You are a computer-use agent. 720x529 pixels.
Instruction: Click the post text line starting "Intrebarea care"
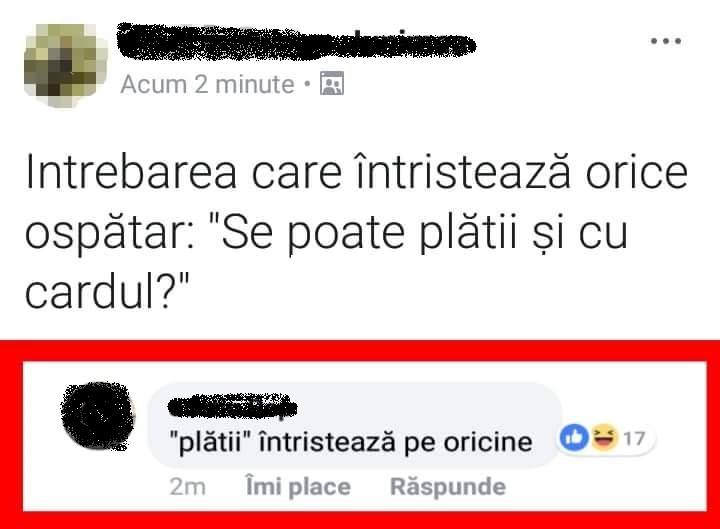pos(356,173)
